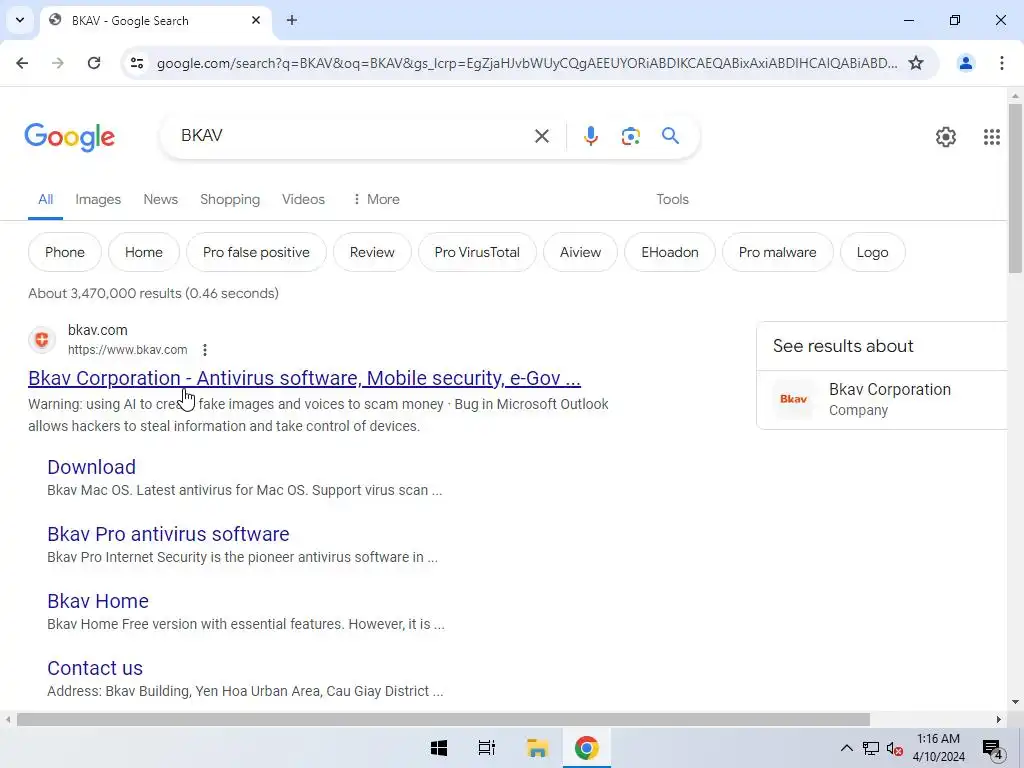Open the Bkav Pro antivirus software sitelink
Viewport: 1024px width, 768px height.
tap(168, 534)
